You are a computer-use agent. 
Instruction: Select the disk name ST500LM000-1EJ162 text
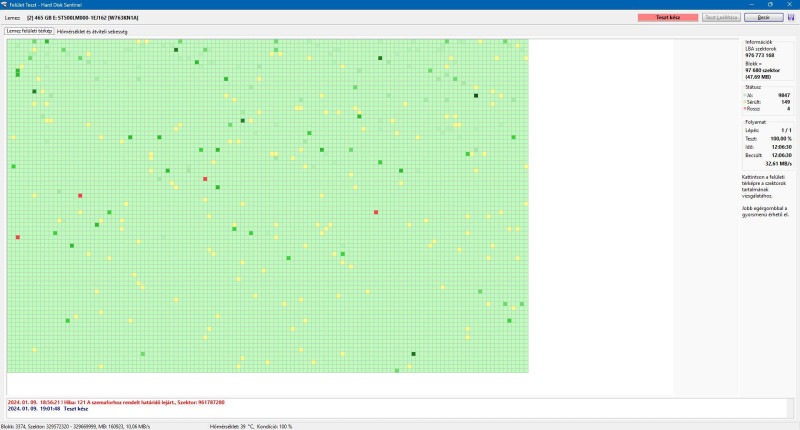click(82, 18)
